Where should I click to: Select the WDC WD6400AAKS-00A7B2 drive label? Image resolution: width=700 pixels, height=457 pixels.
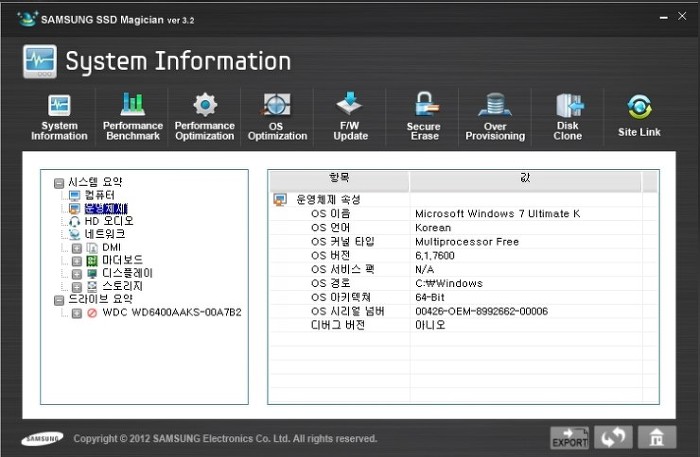point(172,312)
